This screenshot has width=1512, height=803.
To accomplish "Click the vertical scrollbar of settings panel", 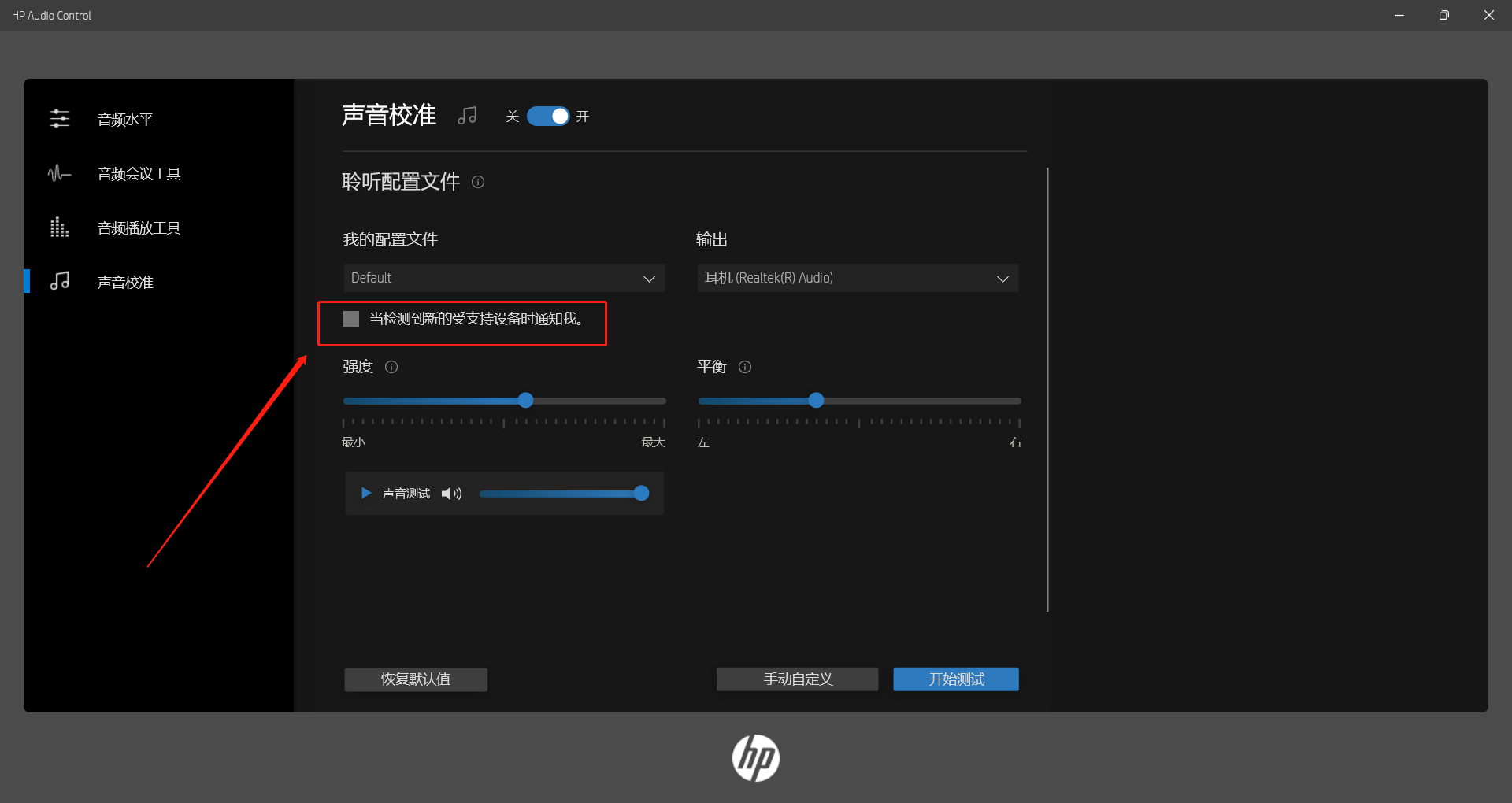I will (x=1047, y=389).
